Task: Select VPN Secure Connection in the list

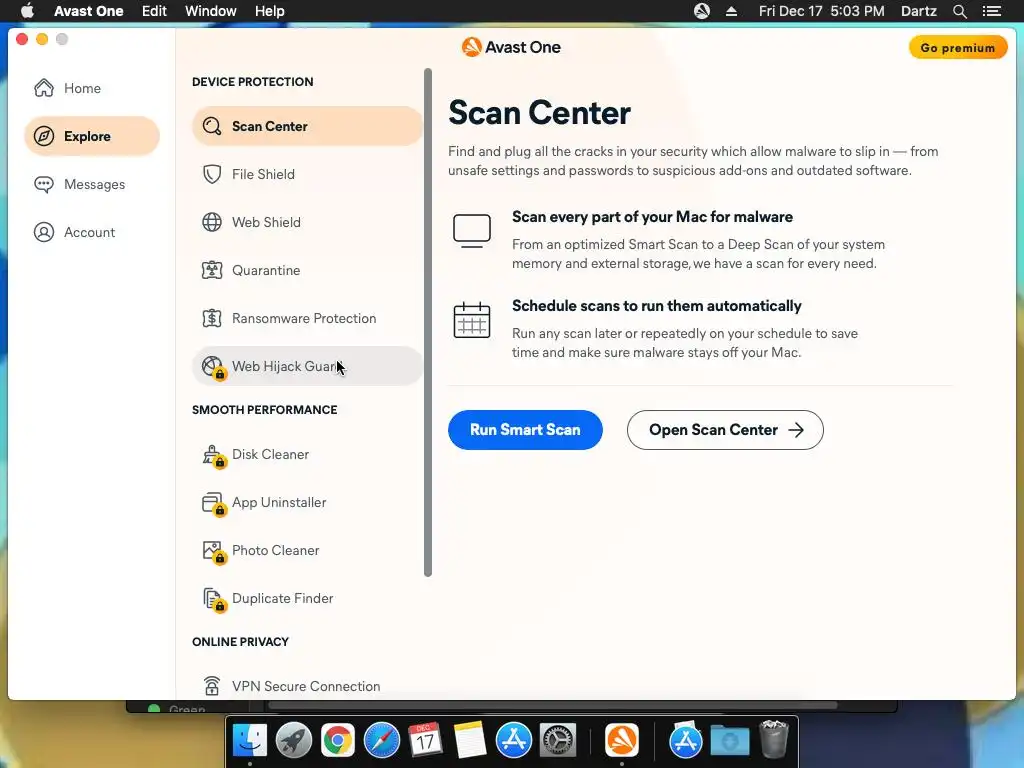Action: tap(307, 686)
